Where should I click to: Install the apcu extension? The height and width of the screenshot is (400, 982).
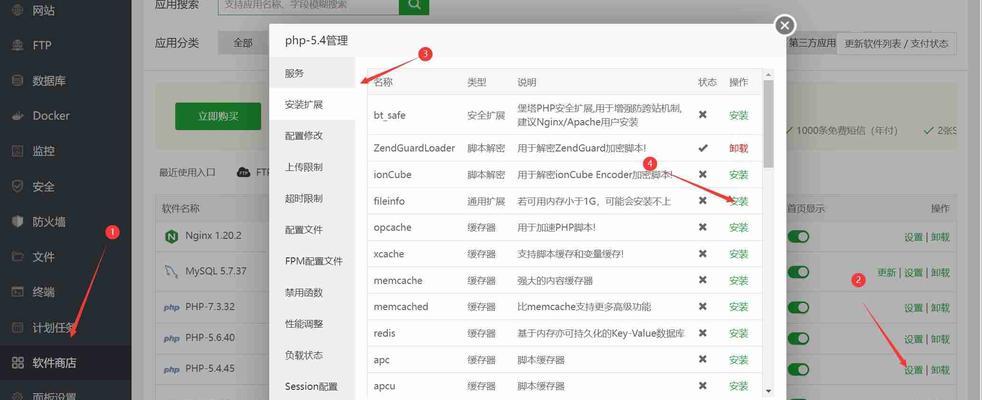(738, 386)
